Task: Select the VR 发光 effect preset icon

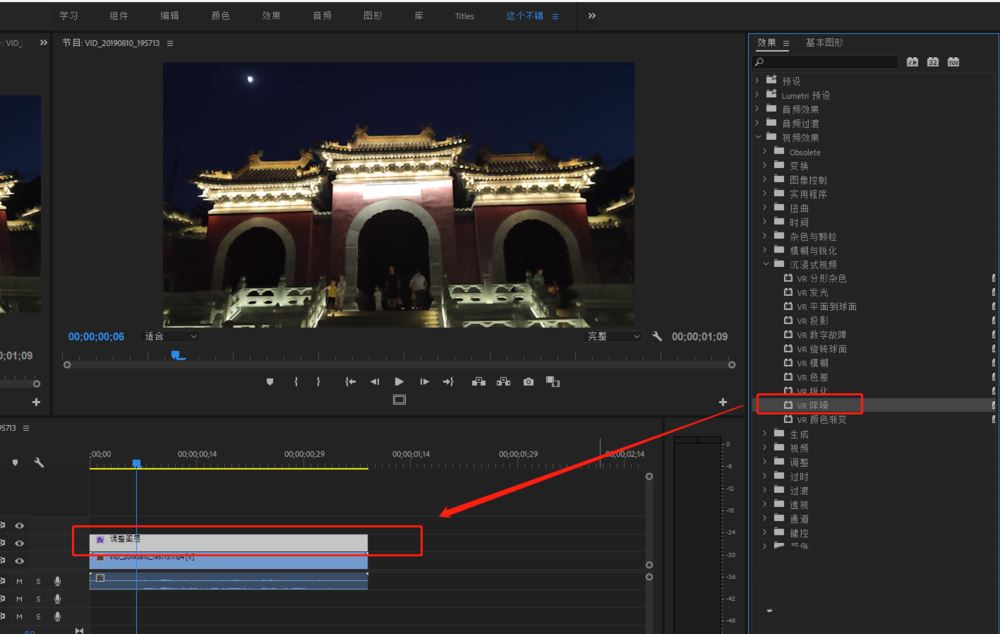Action: [788, 292]
